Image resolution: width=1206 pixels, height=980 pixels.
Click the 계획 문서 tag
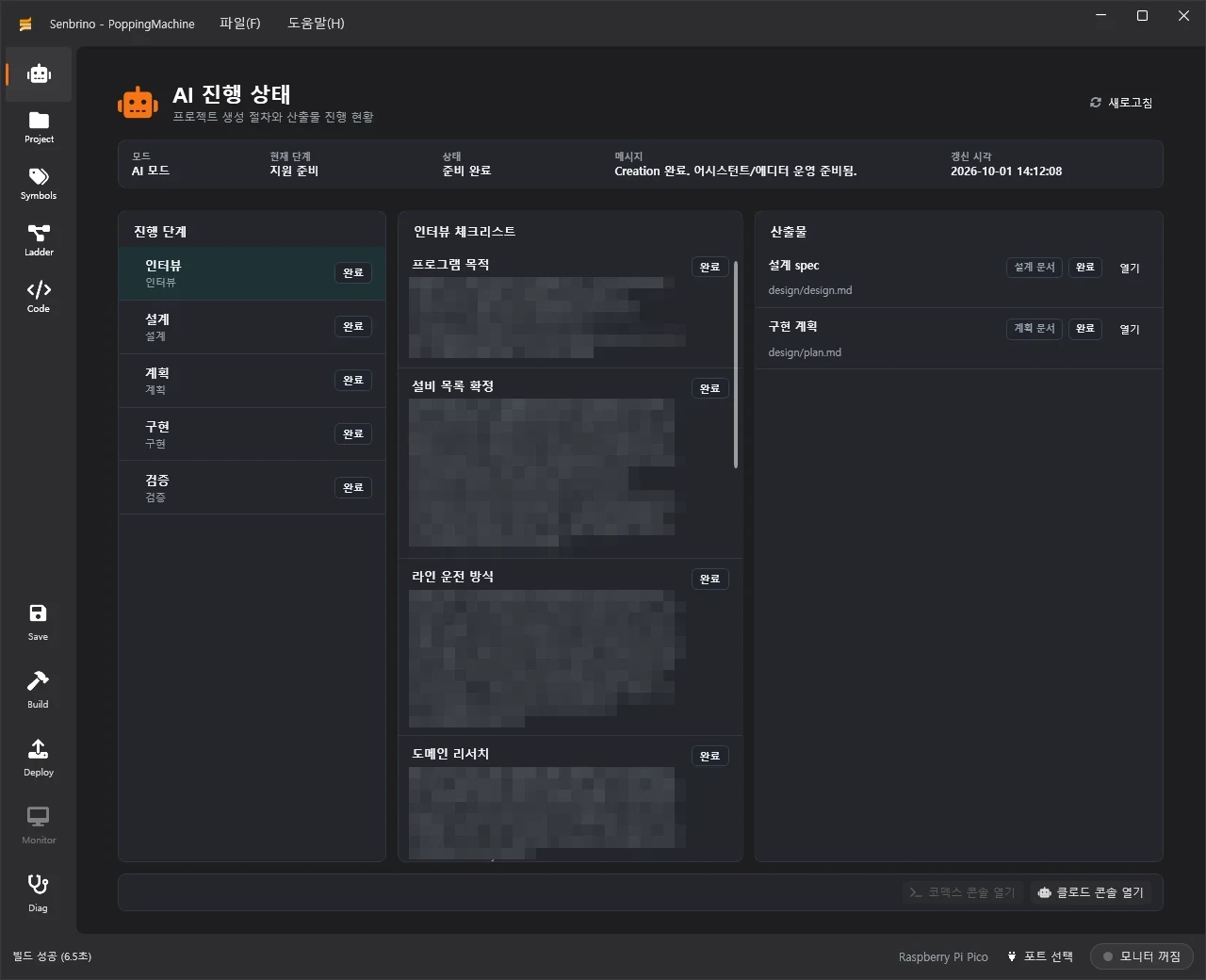tap(1035, 329)
